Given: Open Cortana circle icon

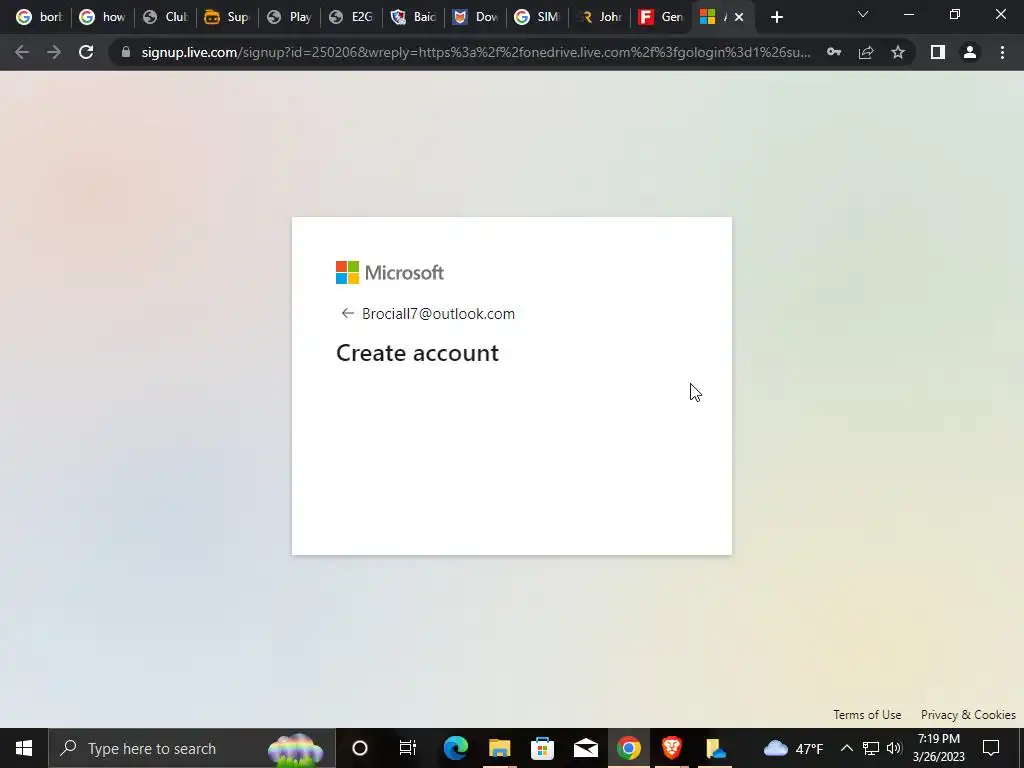Looking at the screenshot, I should point(360,748).
